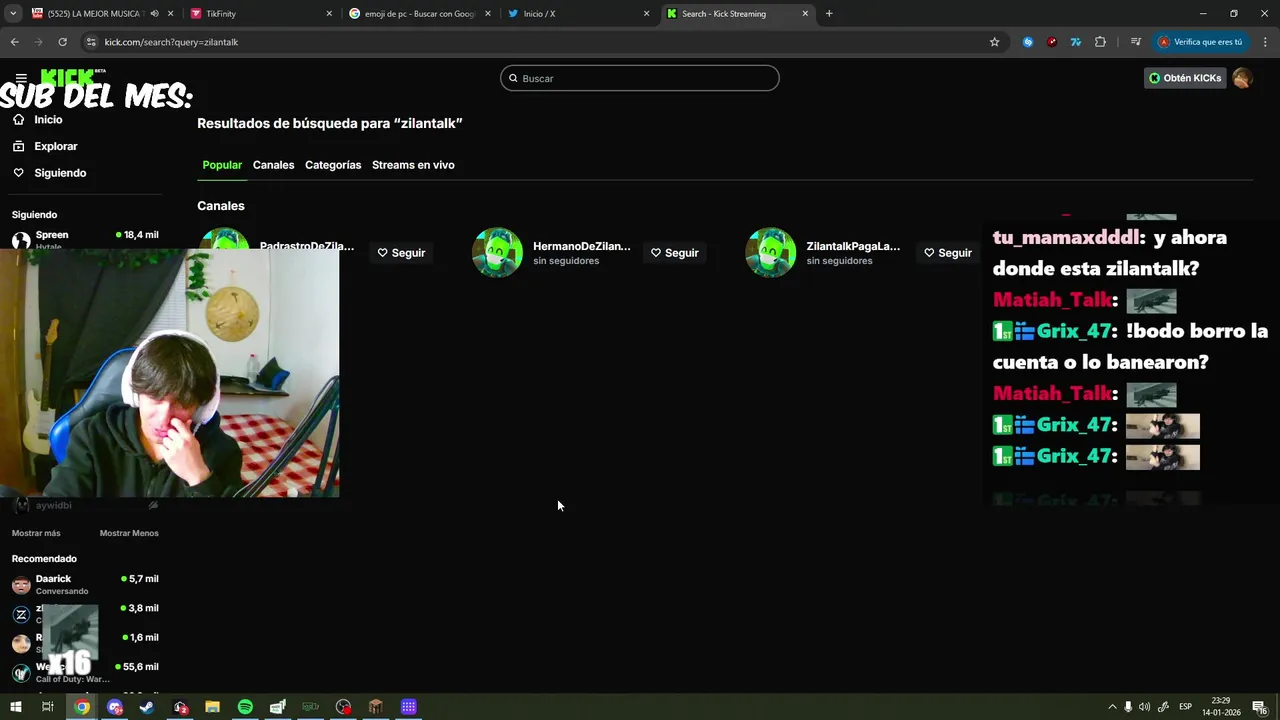The image size is (1280, 720).
Task: Open Spotify from the taskbar
Action: tap(245, 707)
